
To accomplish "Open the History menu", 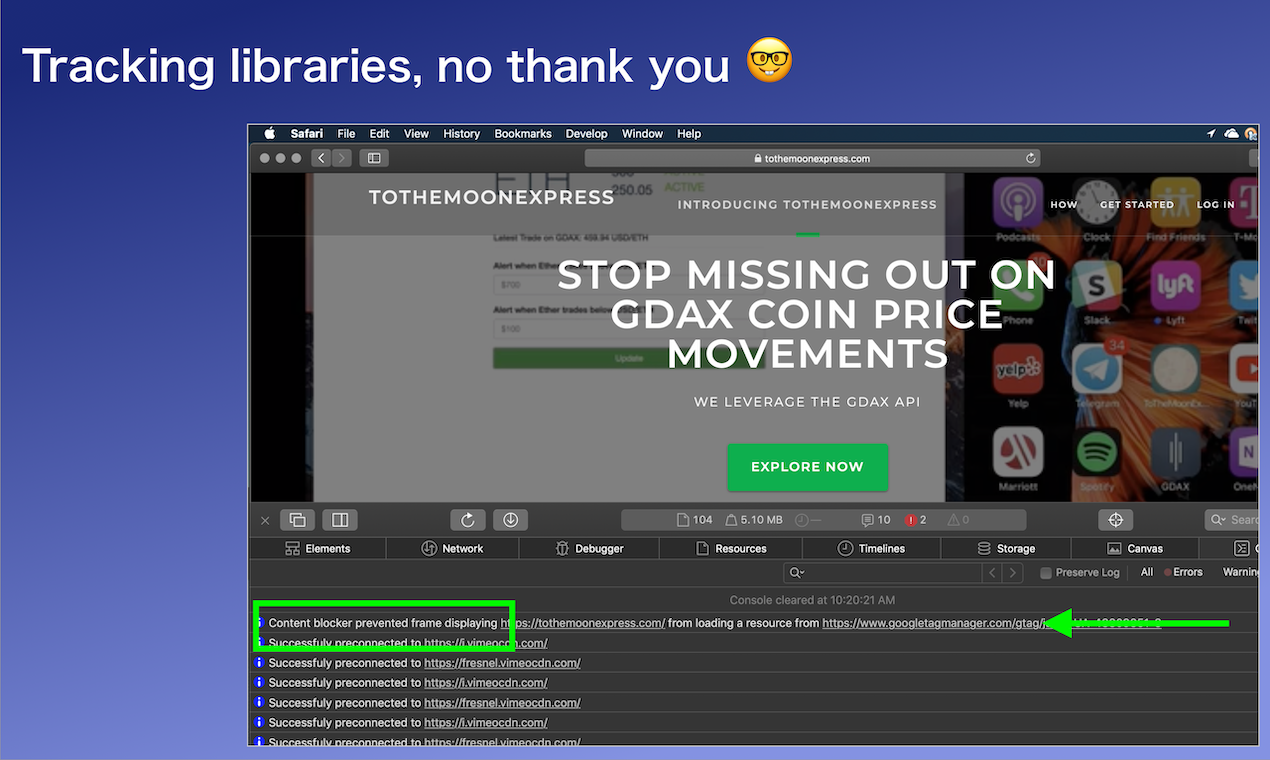I will pyautogui.click(x=461, y=134).
